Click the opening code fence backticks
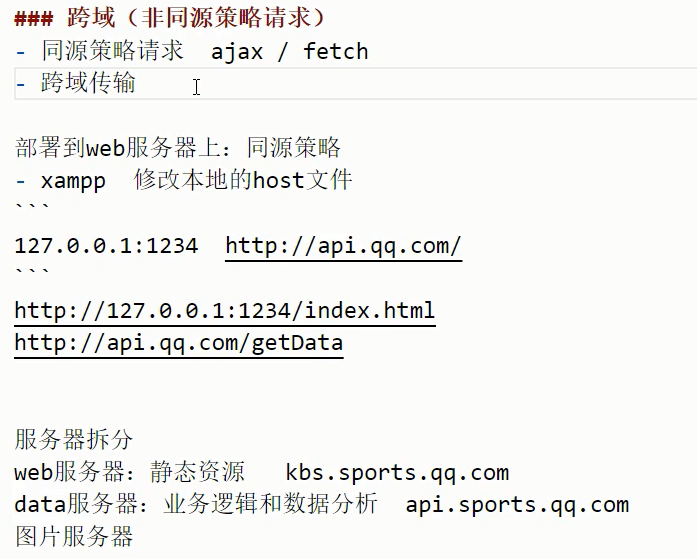 click(32, 207)
